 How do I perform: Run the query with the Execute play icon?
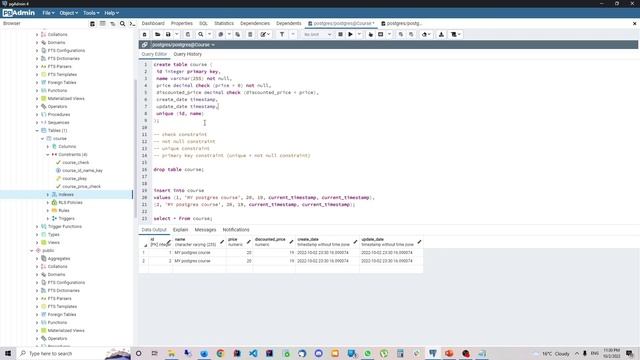350,35
